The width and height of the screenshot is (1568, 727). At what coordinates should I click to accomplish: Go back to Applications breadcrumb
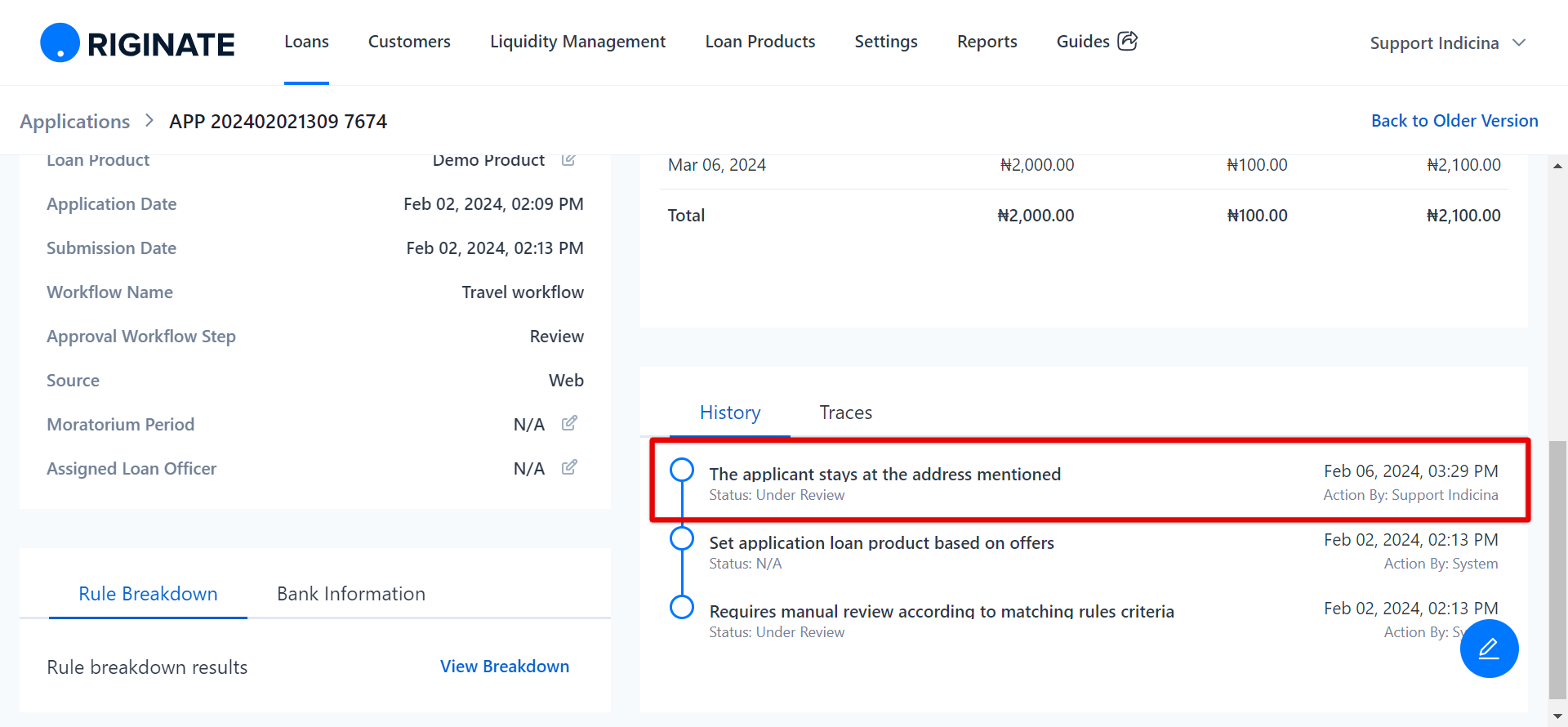pos(75,122)
